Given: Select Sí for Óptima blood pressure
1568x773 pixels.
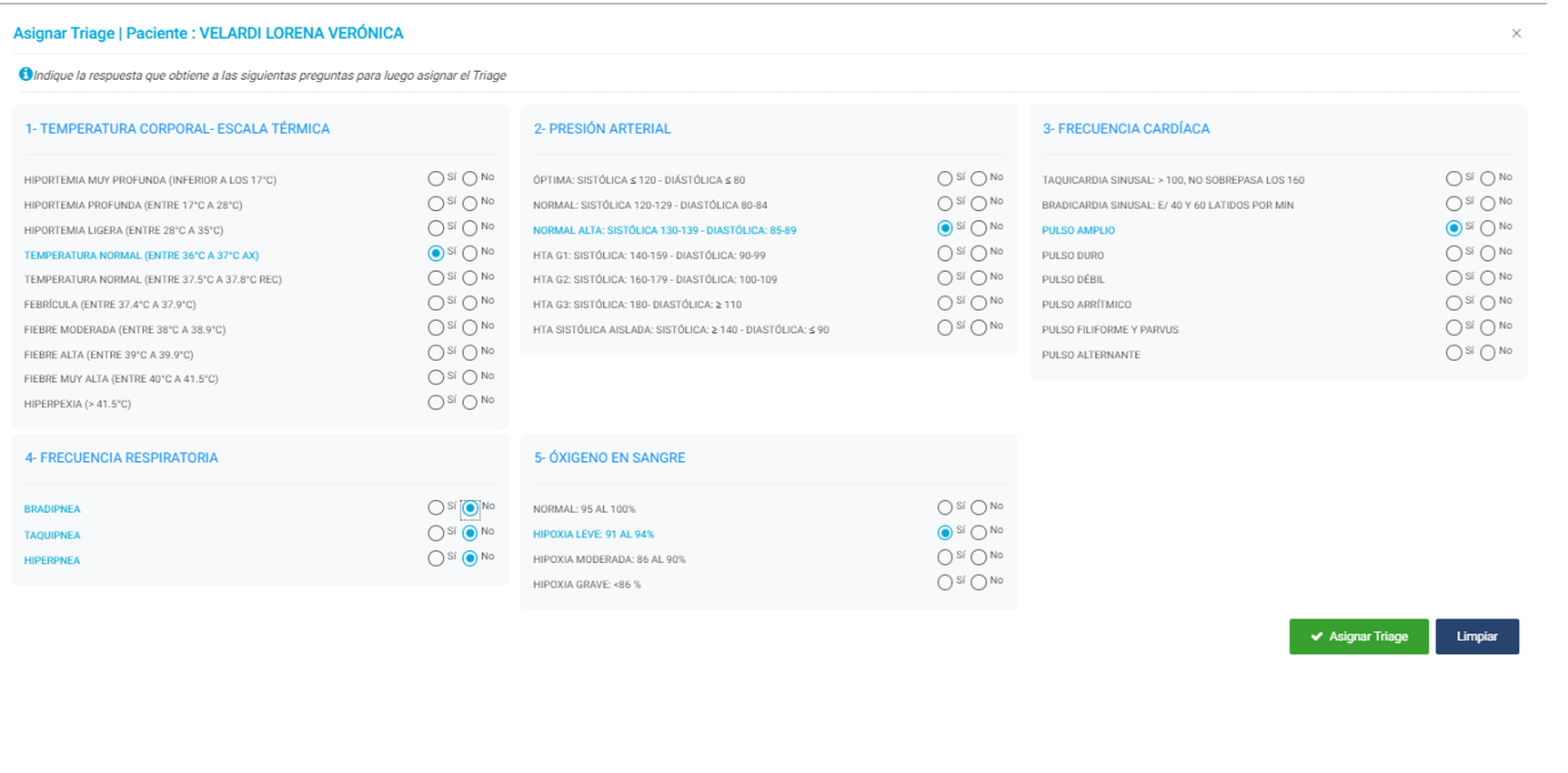Looking at the screenshot, I should pos(945,179).
